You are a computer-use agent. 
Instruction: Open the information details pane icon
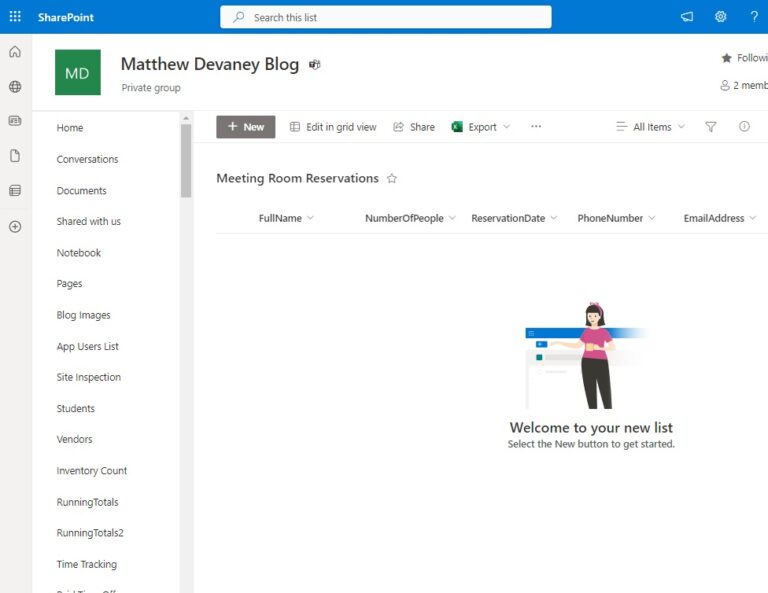pos(744,127)
